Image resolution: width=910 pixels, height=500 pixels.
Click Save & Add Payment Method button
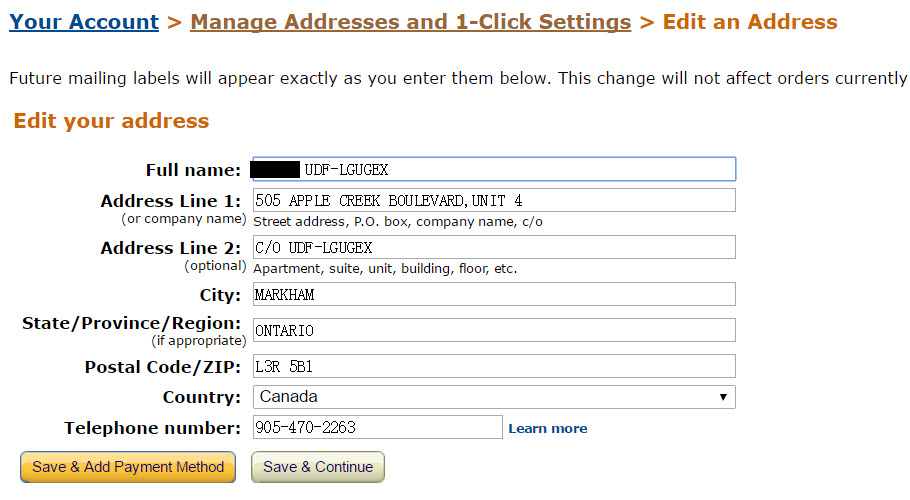coord(128,467)
